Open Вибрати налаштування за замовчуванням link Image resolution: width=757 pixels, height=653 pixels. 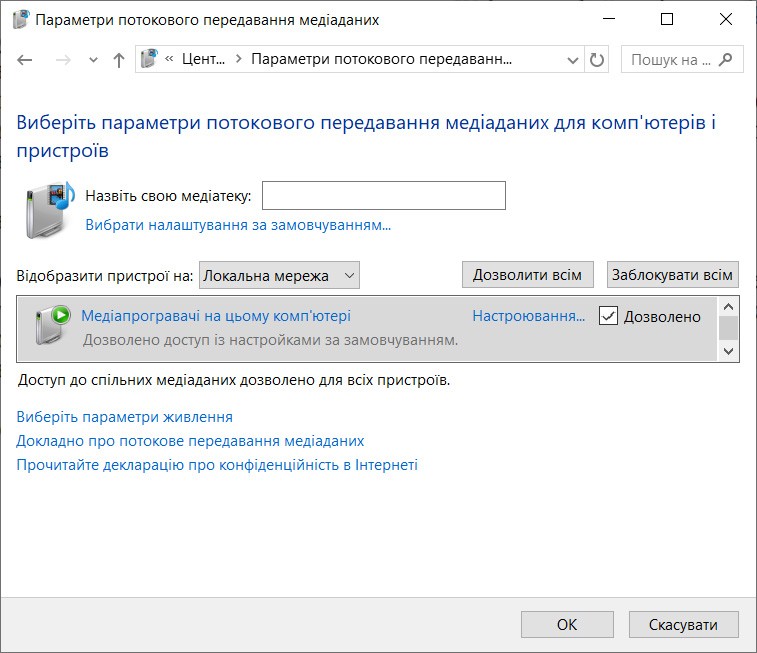238,225
